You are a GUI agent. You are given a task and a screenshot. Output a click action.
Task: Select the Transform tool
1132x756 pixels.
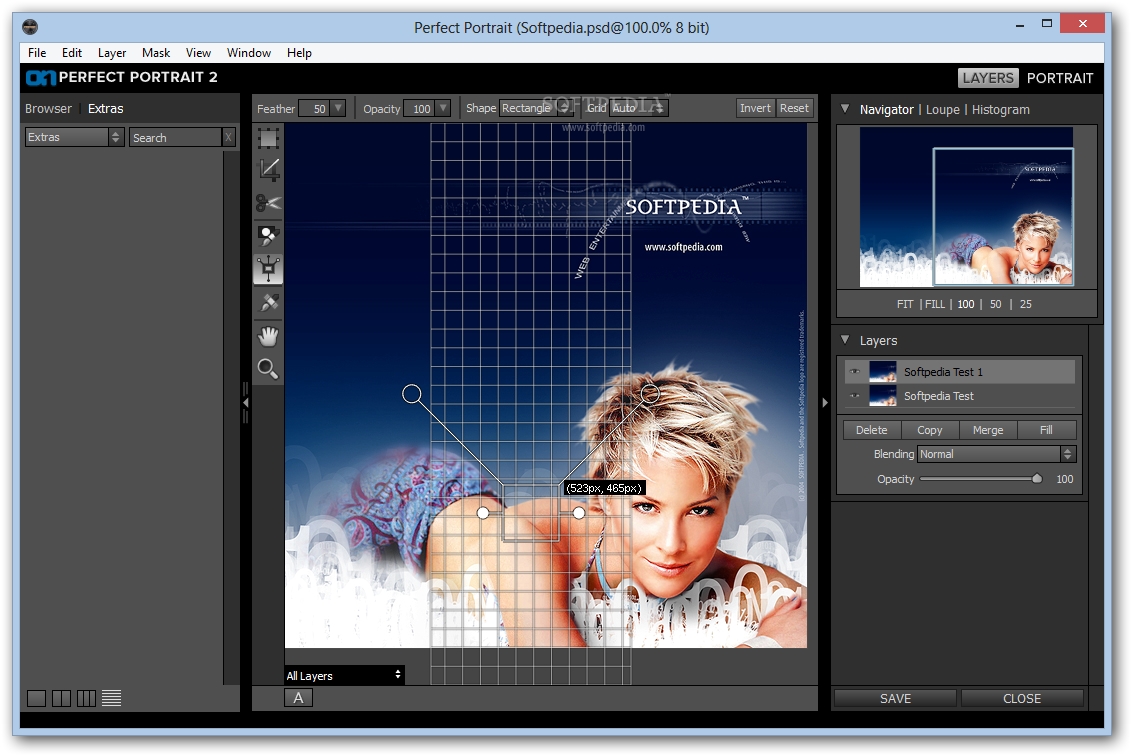point(268,137)
